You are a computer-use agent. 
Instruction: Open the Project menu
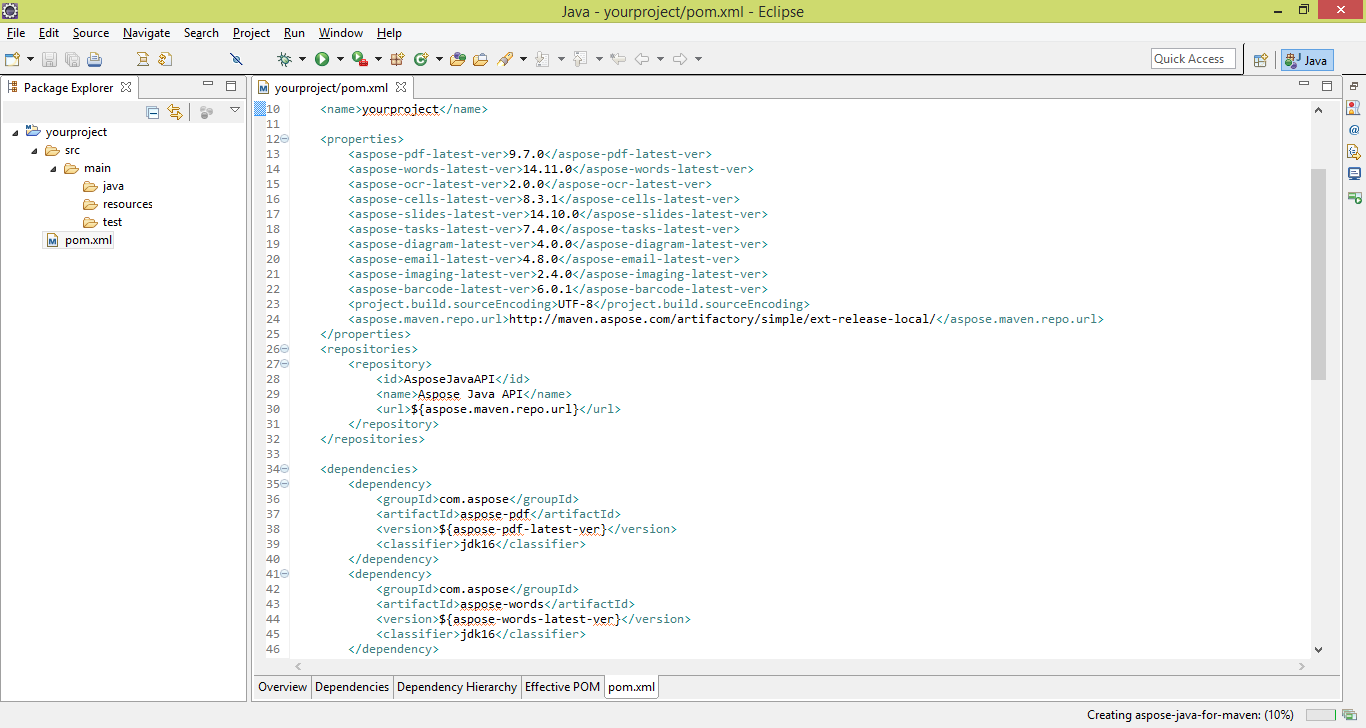[251, 33]
